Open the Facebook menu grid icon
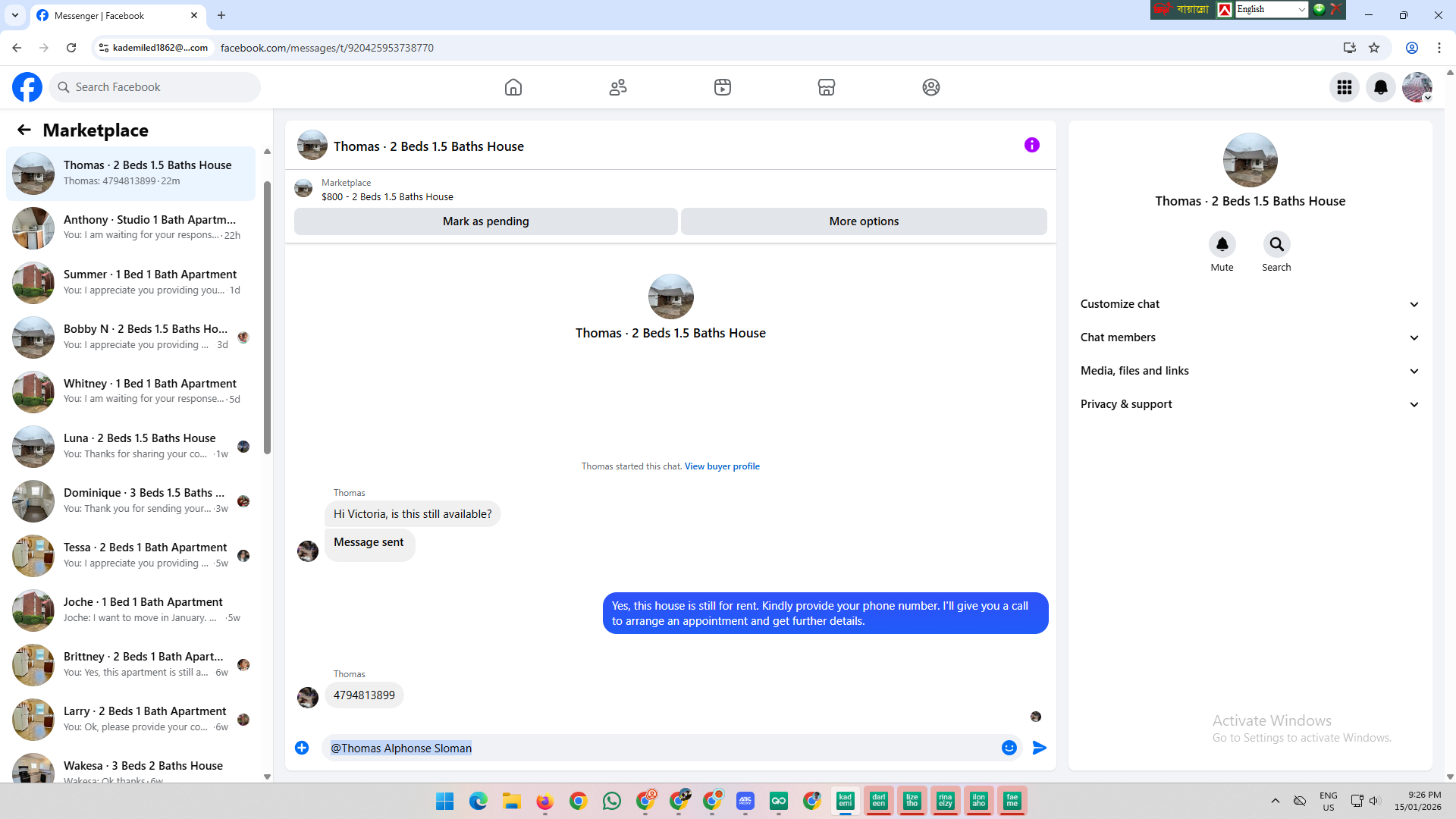This screenshot has width=1456, height=819. [1345, 87]
